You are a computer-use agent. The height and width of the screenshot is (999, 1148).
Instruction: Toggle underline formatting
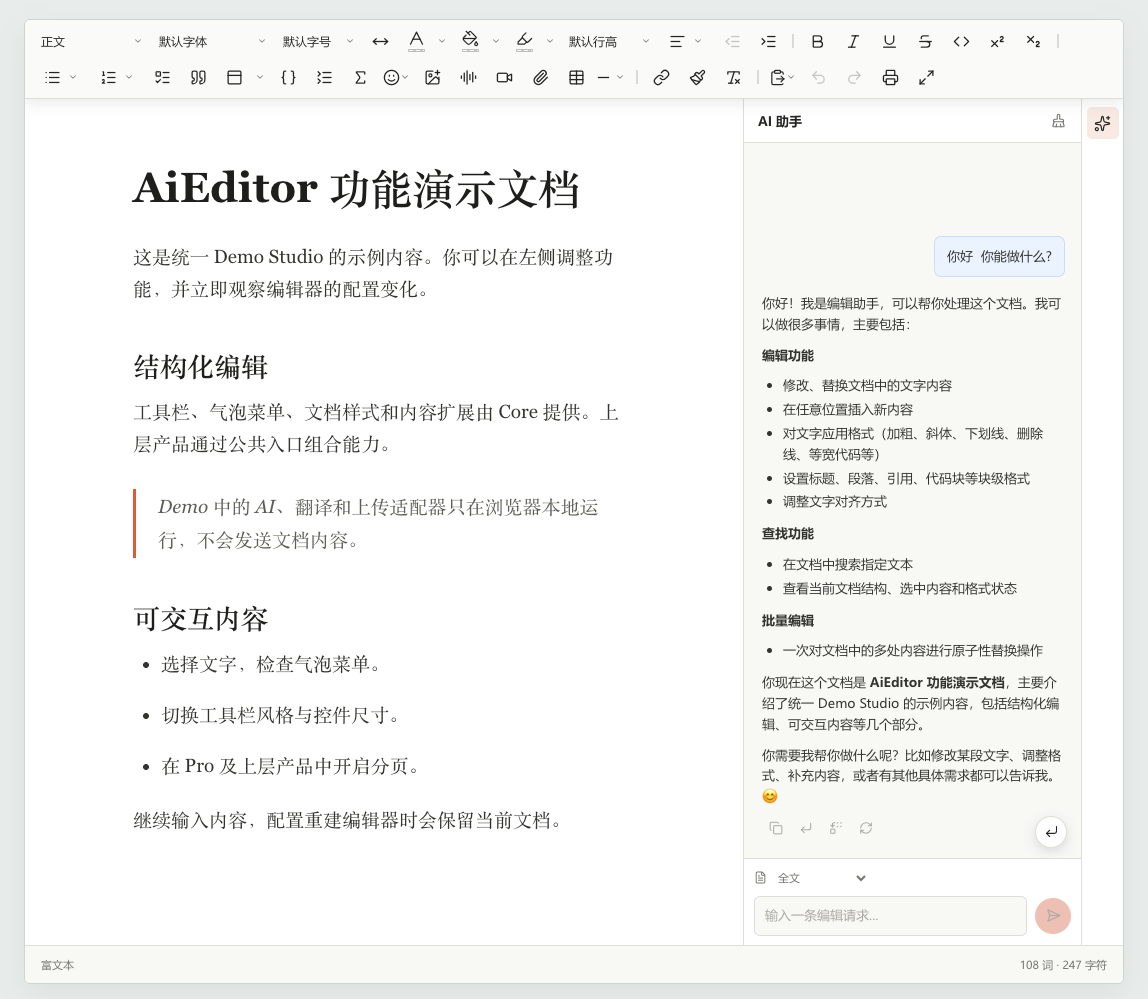click(x=889, y=42)
